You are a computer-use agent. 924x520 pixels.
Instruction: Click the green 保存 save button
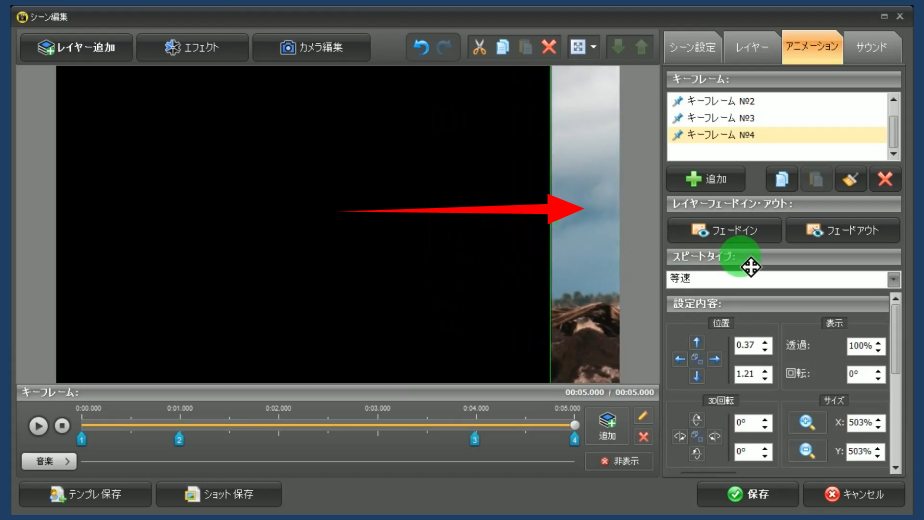point(747,494)
